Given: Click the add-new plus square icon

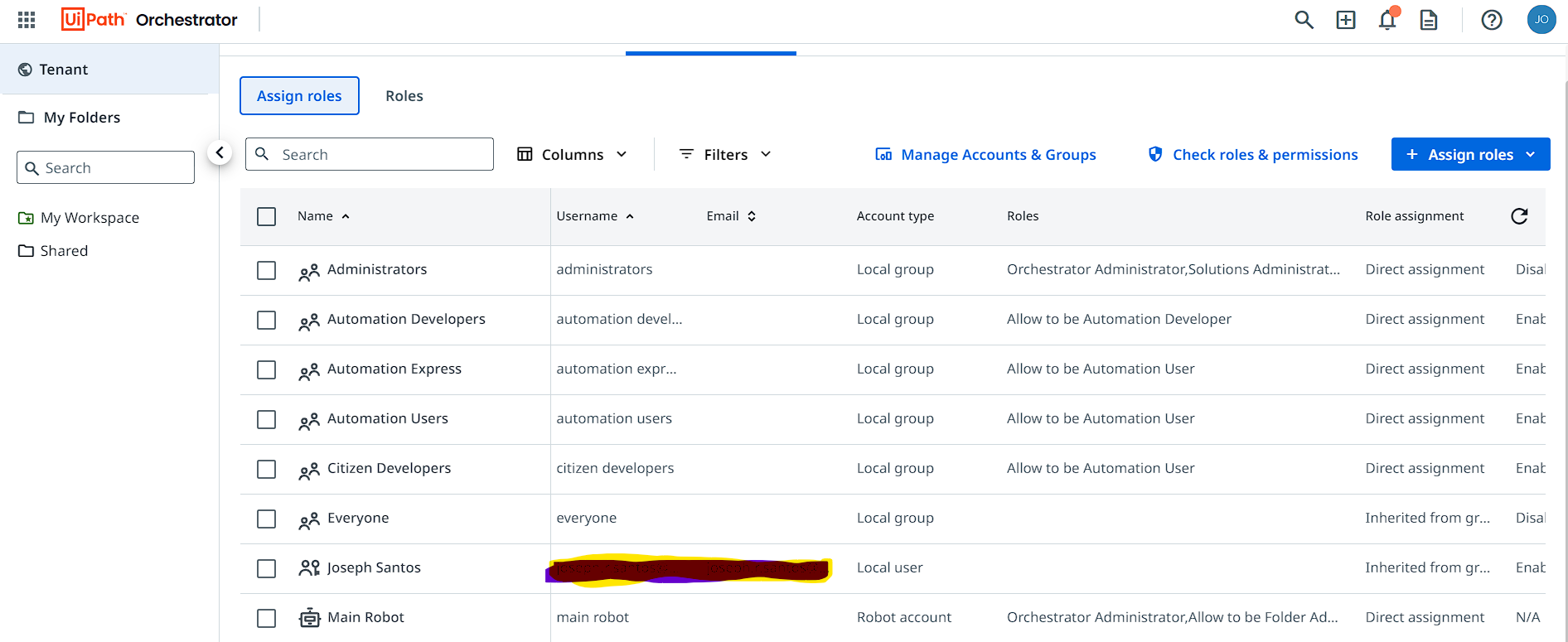Looking at the screenshot, I should 1346,20.
